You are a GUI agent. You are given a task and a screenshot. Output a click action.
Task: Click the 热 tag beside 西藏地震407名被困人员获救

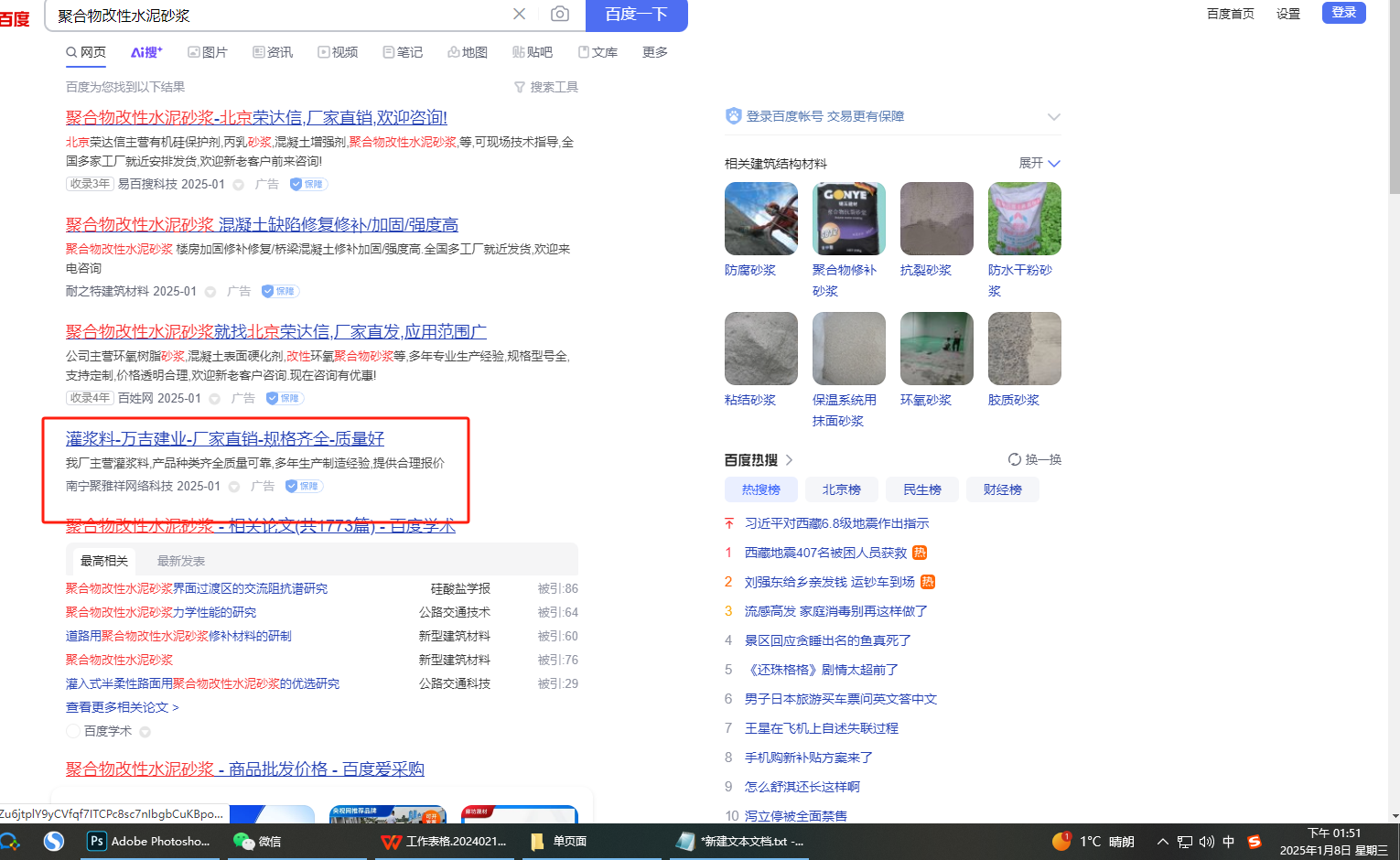(920, 553)
